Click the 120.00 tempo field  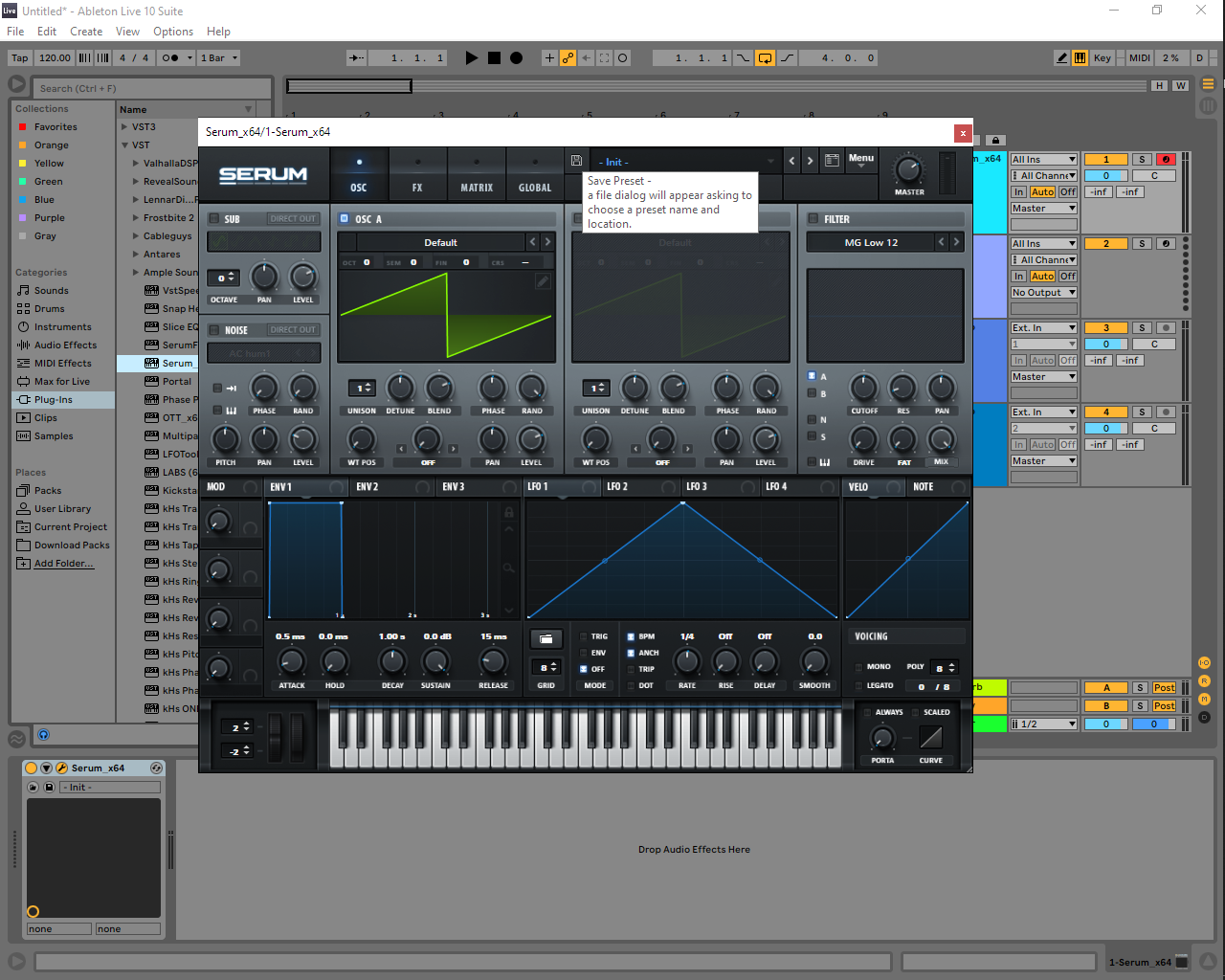point(55,57)
